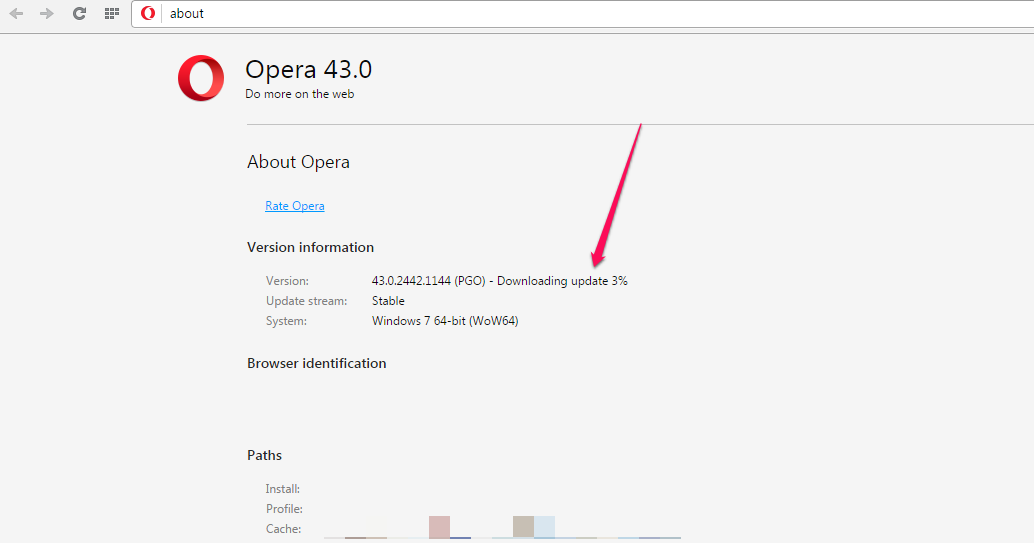Select the 'Opera 43.0' heading text

pos(309,69)
